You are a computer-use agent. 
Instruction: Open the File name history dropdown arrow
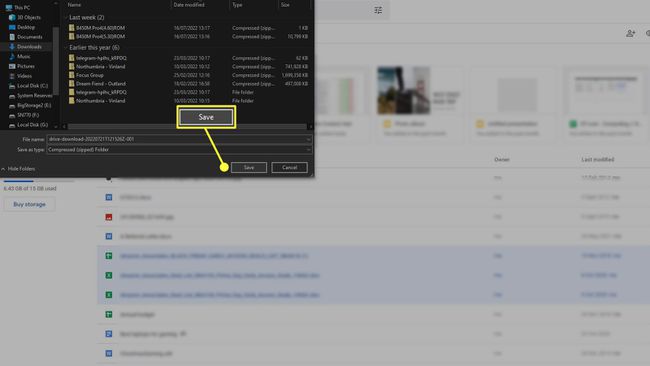pos(308,139)
